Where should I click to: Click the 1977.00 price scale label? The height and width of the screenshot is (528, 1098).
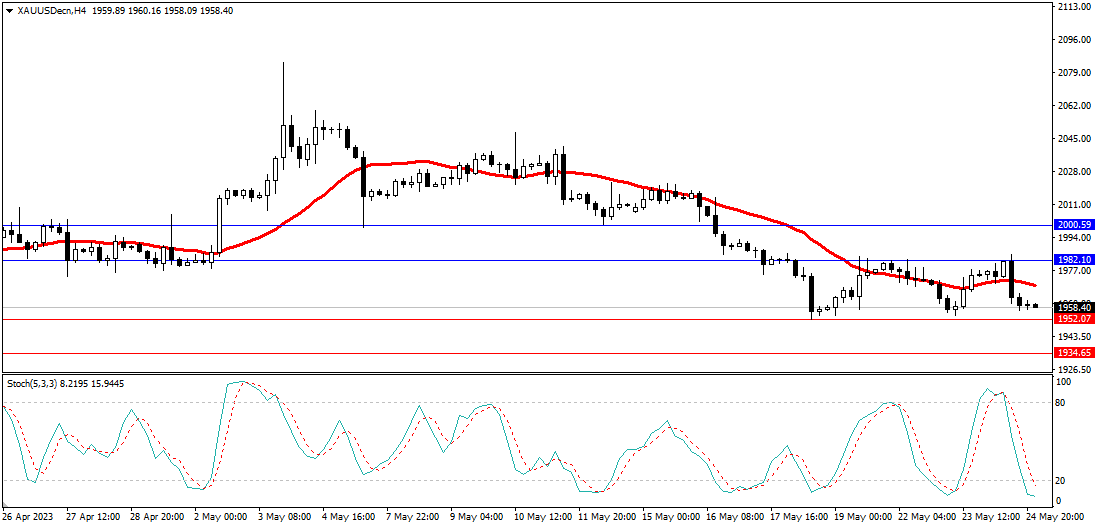1075,270
